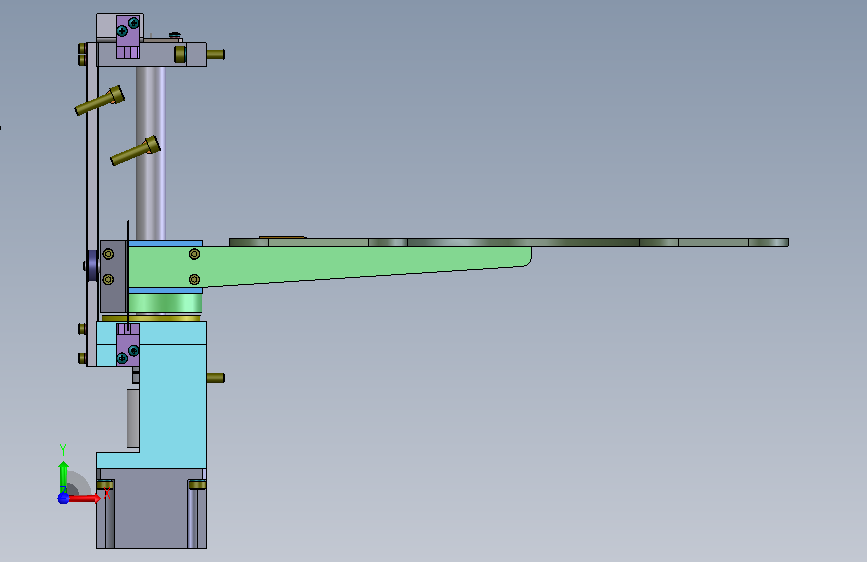867x562 pixels.
Task: Click the red X axis arrow of the triad
Action: point(84,498)
